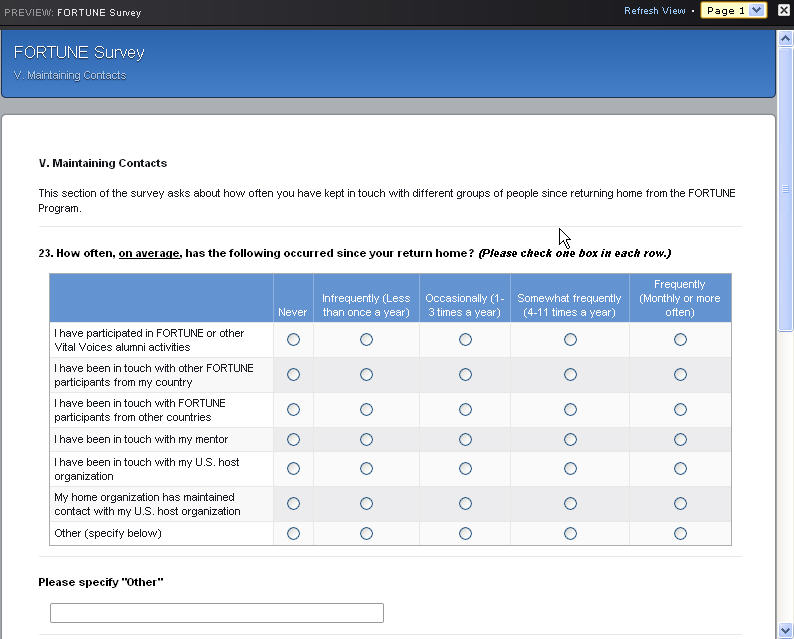The width and height of the screenshot is (794, 639).
Task: Click the scrollbar down arrow
Action: [785, 630]
